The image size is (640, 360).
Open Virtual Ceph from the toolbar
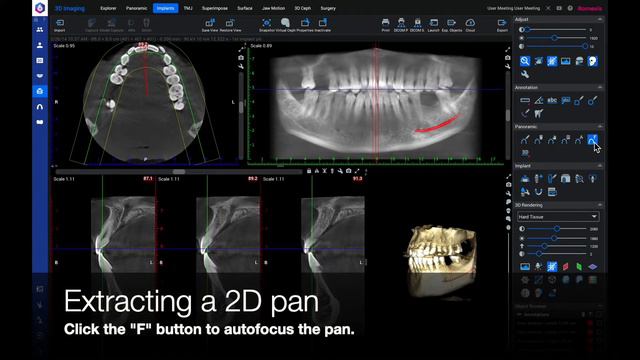[x=286, y=25]
